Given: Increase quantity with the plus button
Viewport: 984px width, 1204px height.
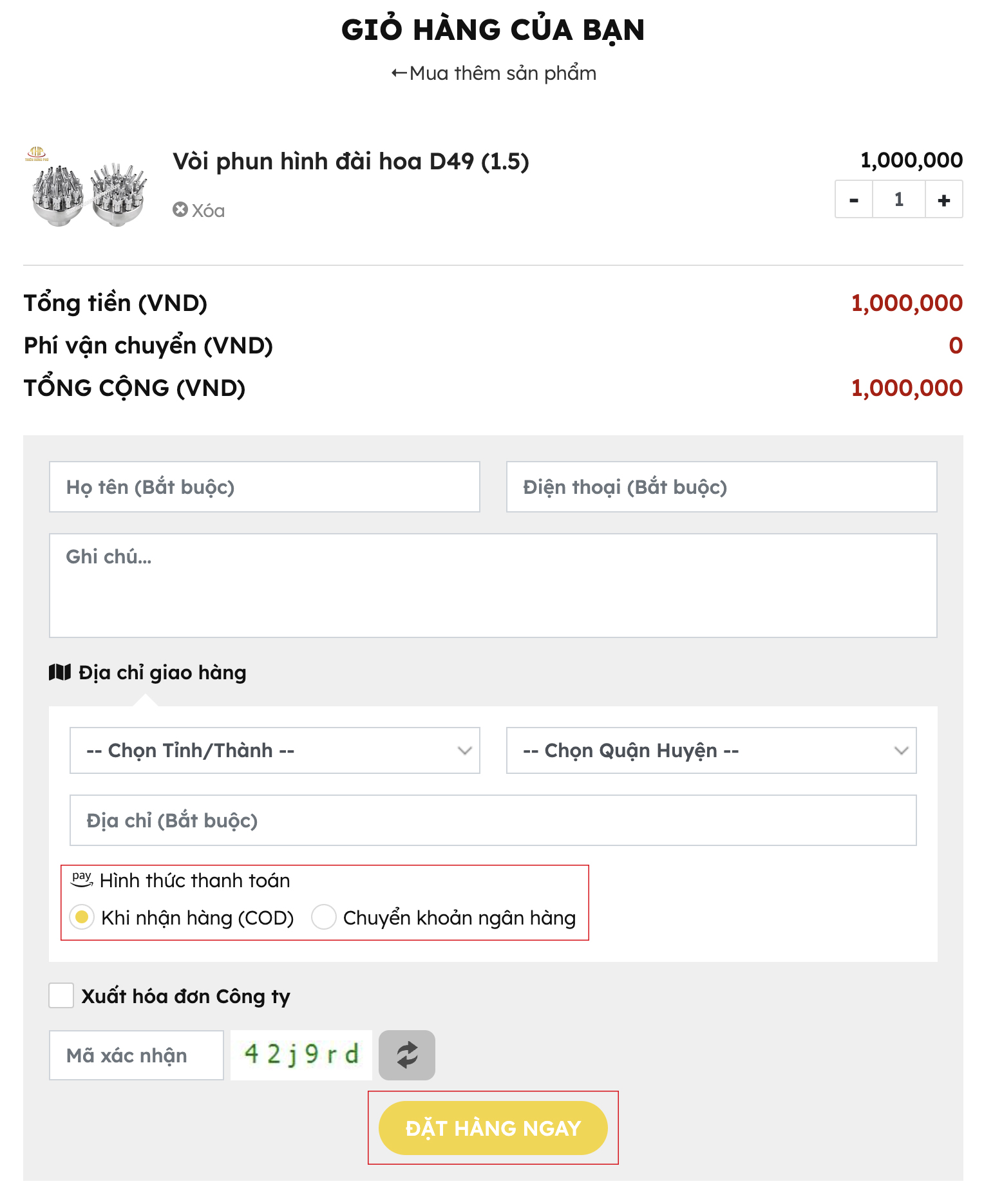Looking at the screenshot, I should pyautogui.click(x=943, y=200).
